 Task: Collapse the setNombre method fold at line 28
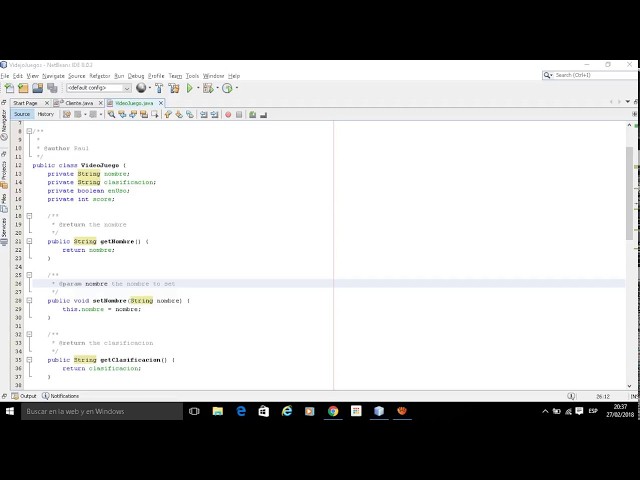click(29, 300)
